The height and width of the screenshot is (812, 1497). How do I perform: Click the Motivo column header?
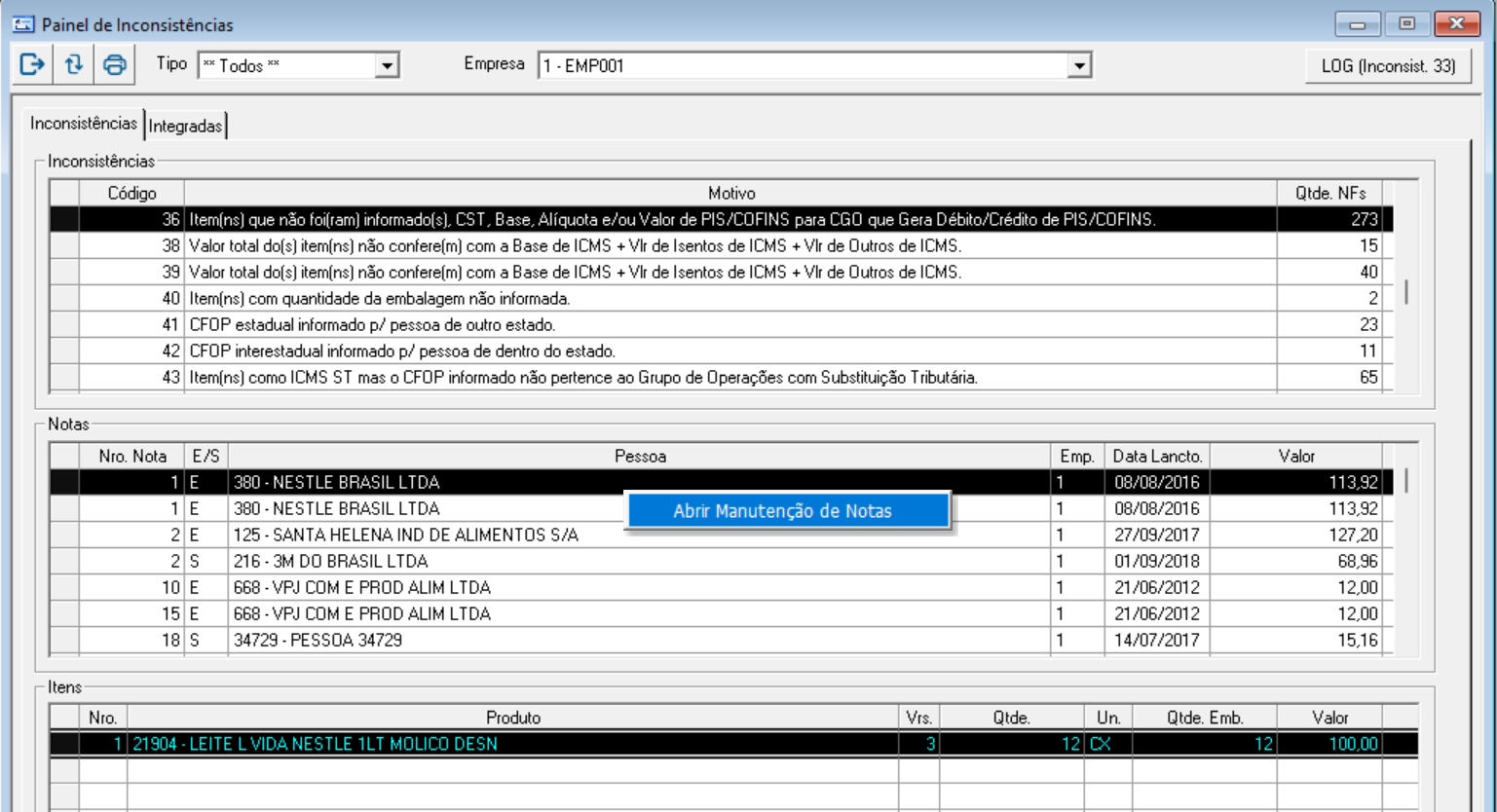point(731,193)
